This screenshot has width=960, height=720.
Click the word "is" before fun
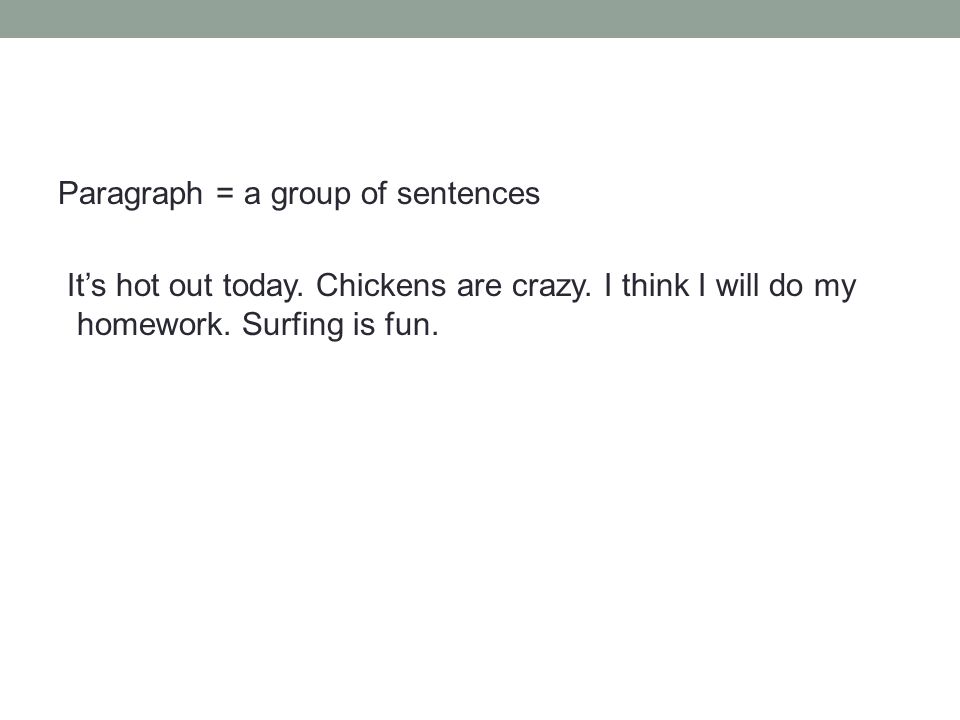(x=364, y=324)
